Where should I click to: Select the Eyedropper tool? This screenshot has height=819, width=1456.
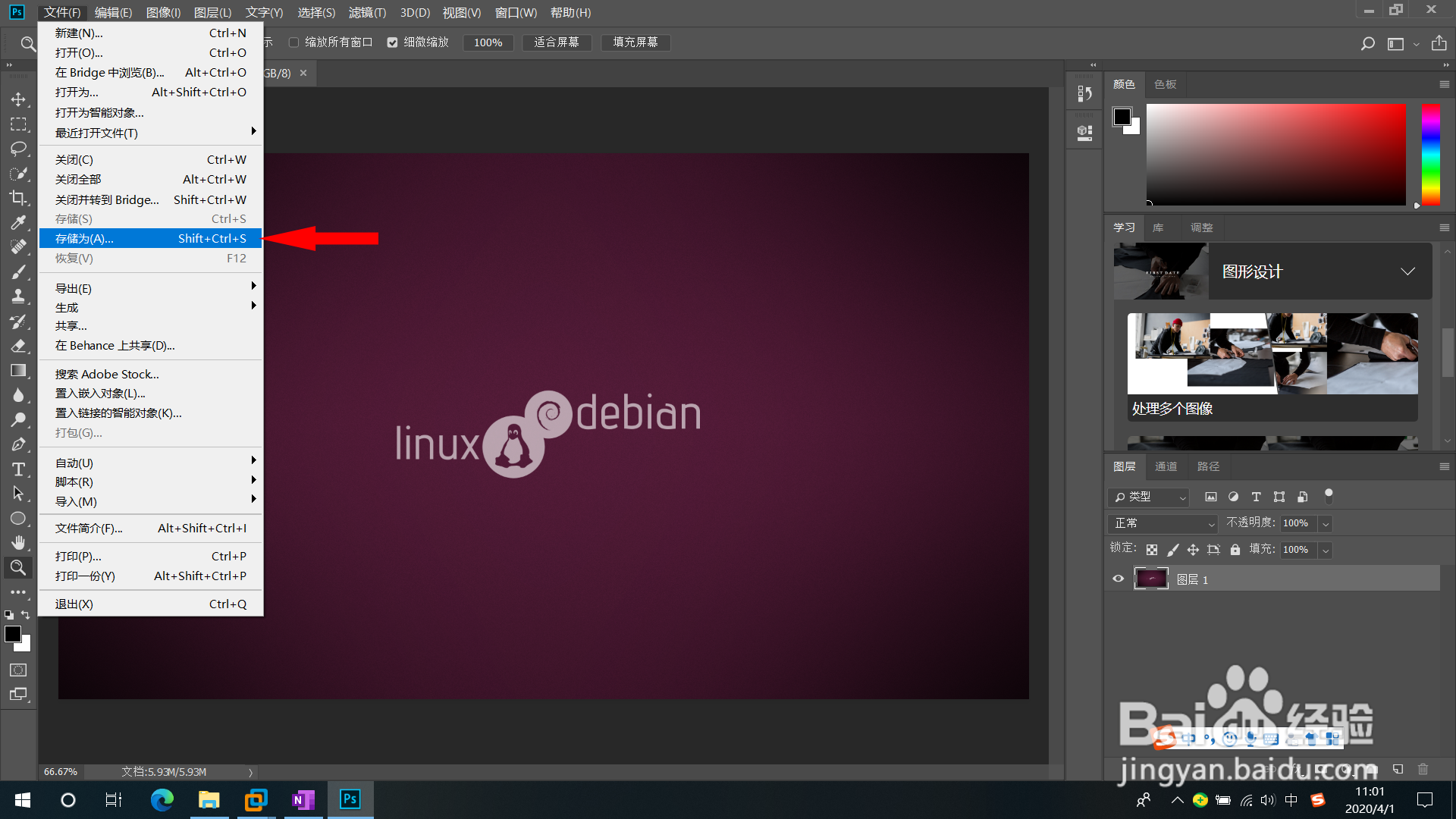point(18,223)
